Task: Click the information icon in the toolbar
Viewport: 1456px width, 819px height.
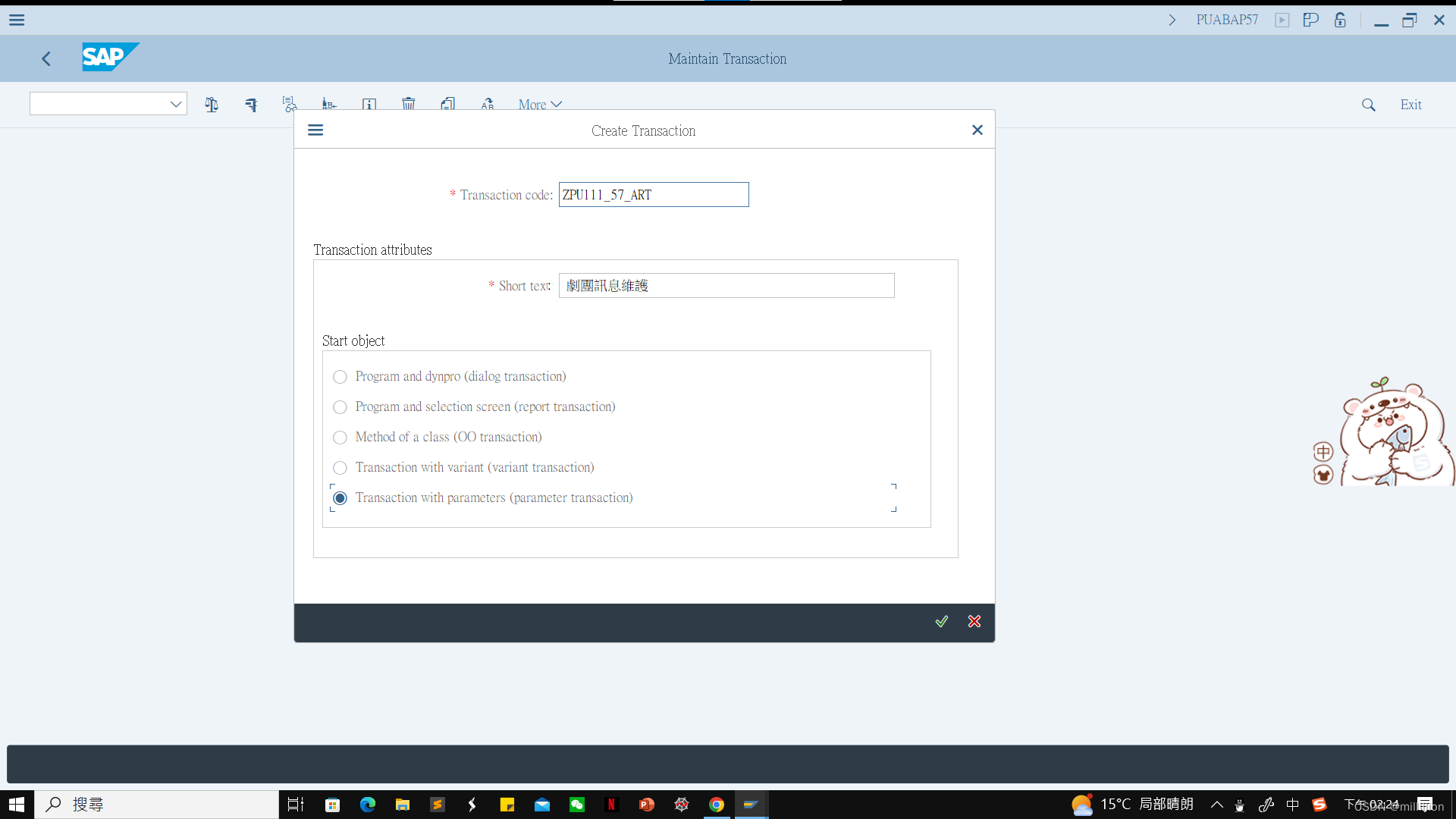Action: tap(369, 104)
